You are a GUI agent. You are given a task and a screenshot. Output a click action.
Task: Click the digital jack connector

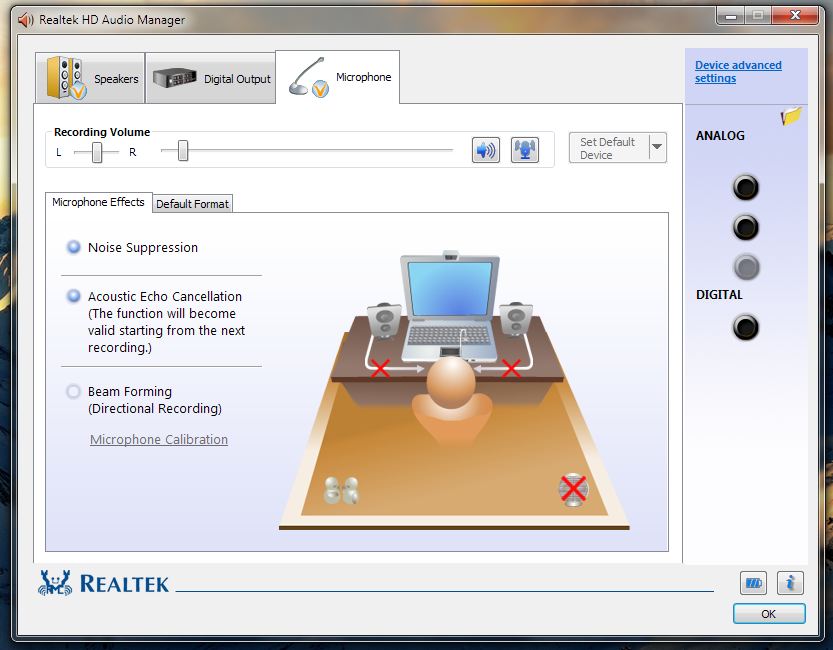pyautogui.click(x=745, y=327)
